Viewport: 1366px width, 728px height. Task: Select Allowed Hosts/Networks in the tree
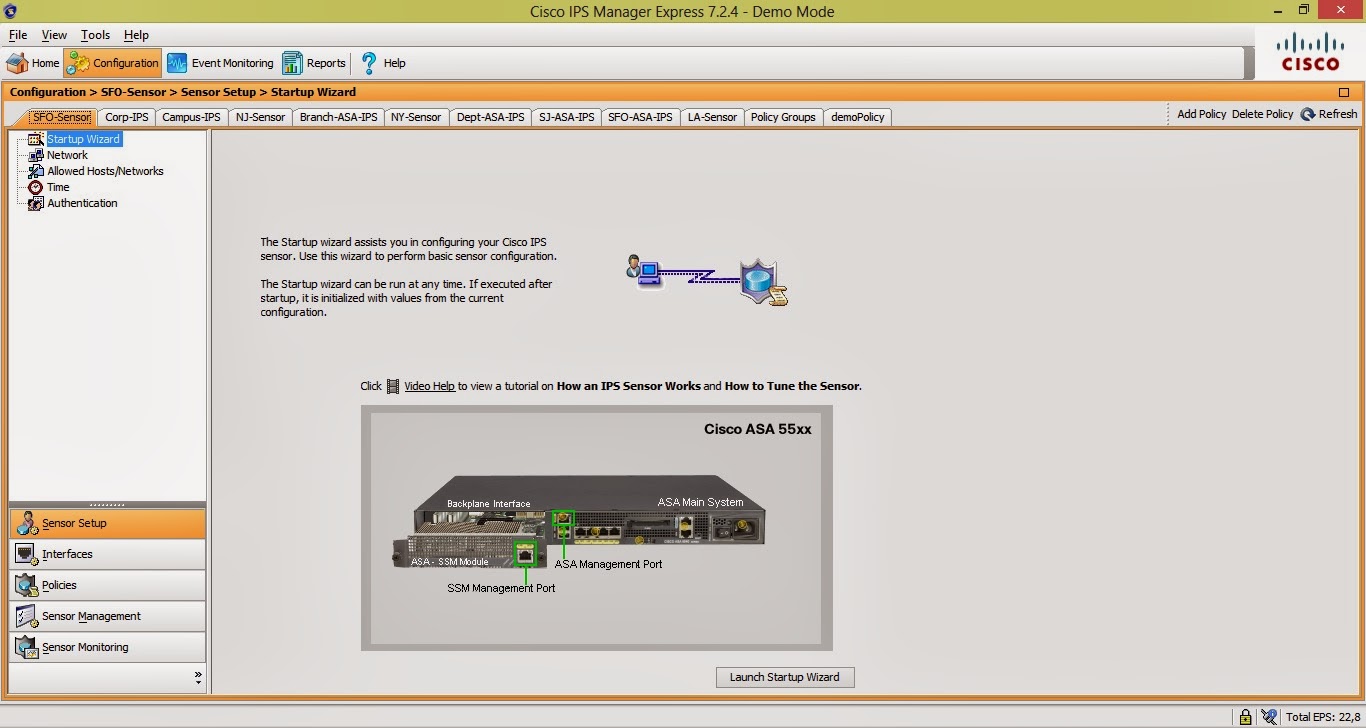(x=105, y=171)
